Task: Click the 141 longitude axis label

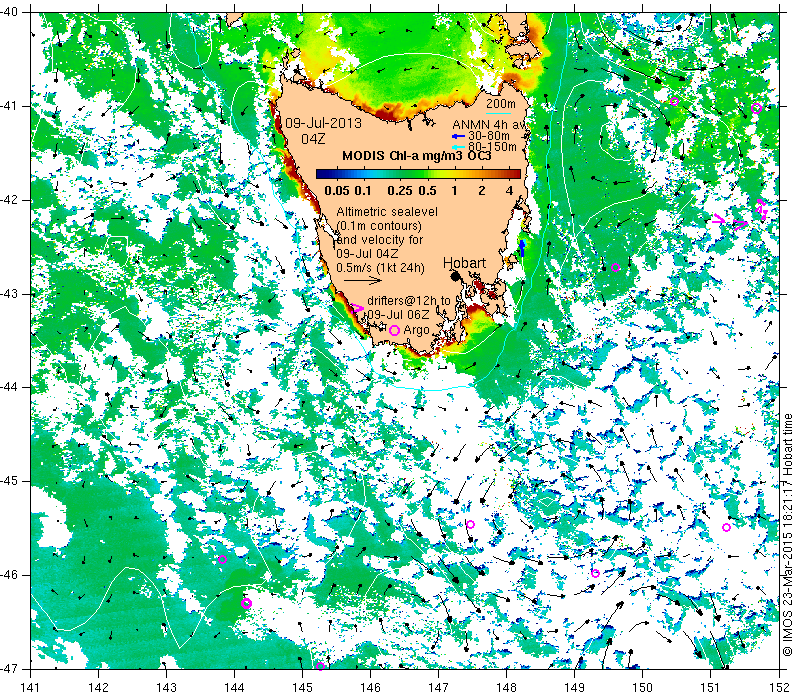Action: pos(31,687)
